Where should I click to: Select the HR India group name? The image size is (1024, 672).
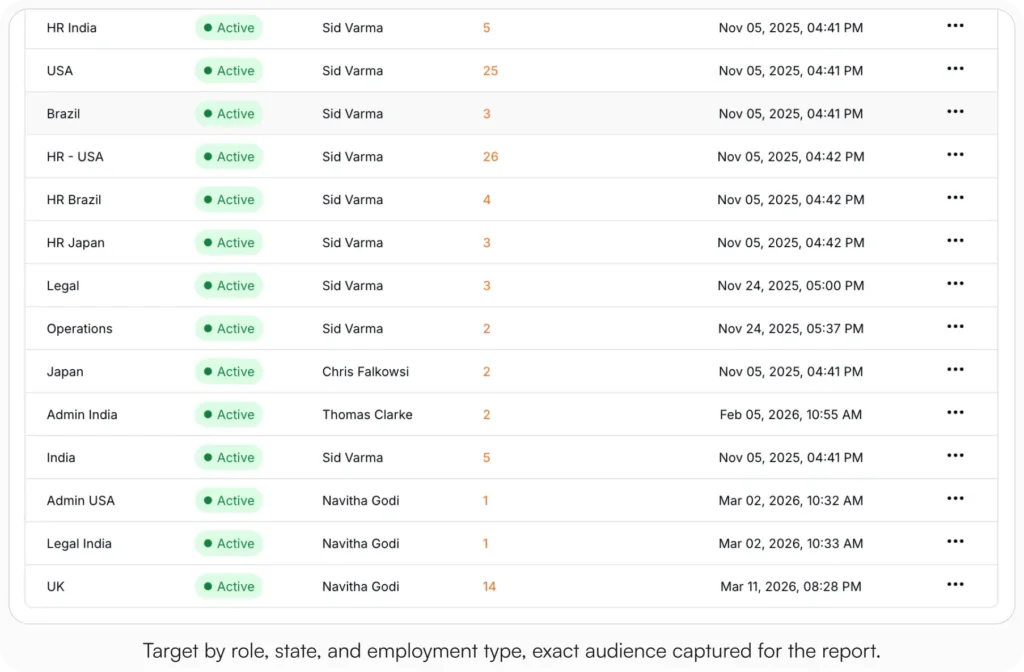tap(72, 28)
